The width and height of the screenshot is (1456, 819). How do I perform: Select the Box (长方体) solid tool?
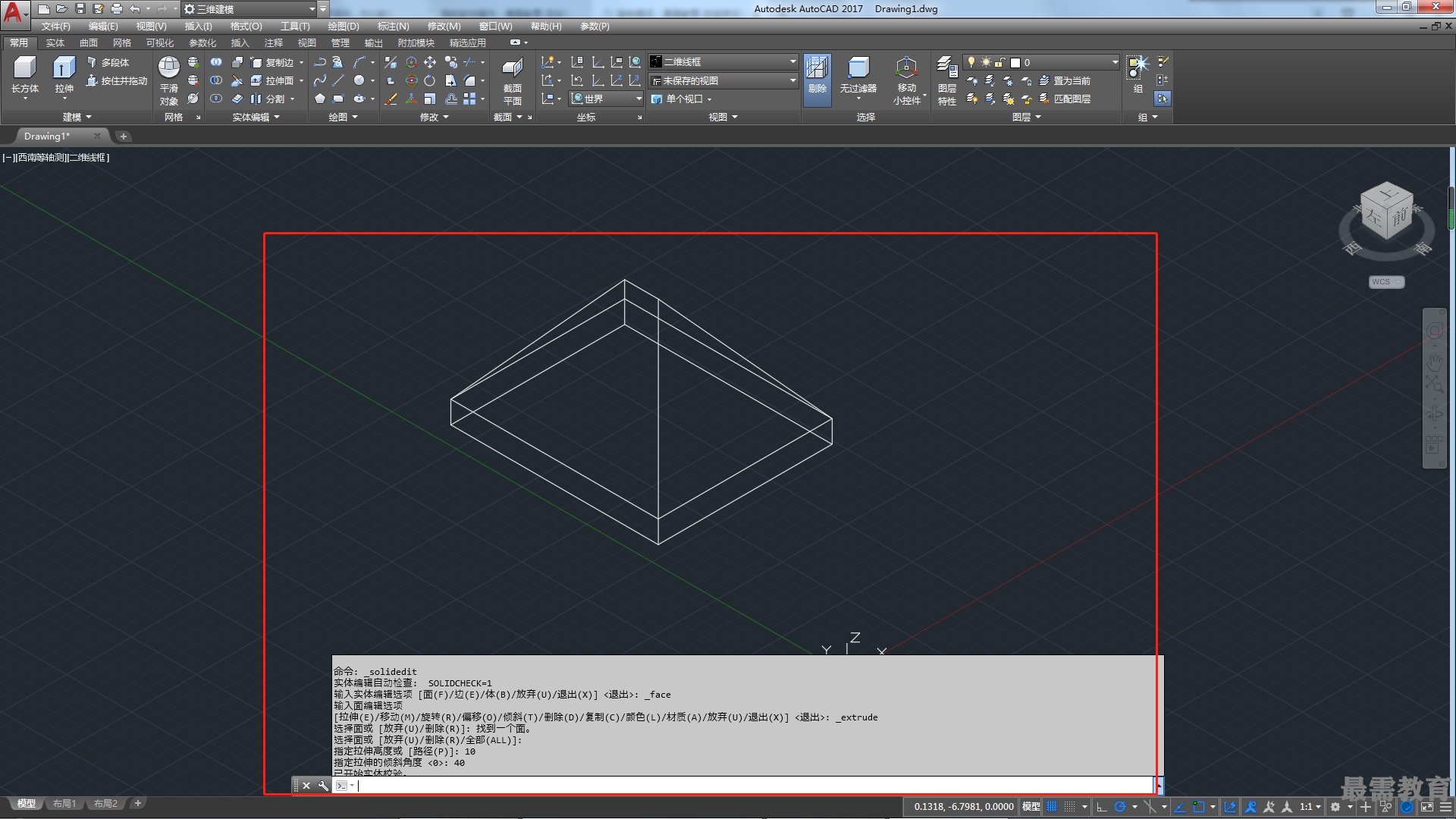coord(24,76)
